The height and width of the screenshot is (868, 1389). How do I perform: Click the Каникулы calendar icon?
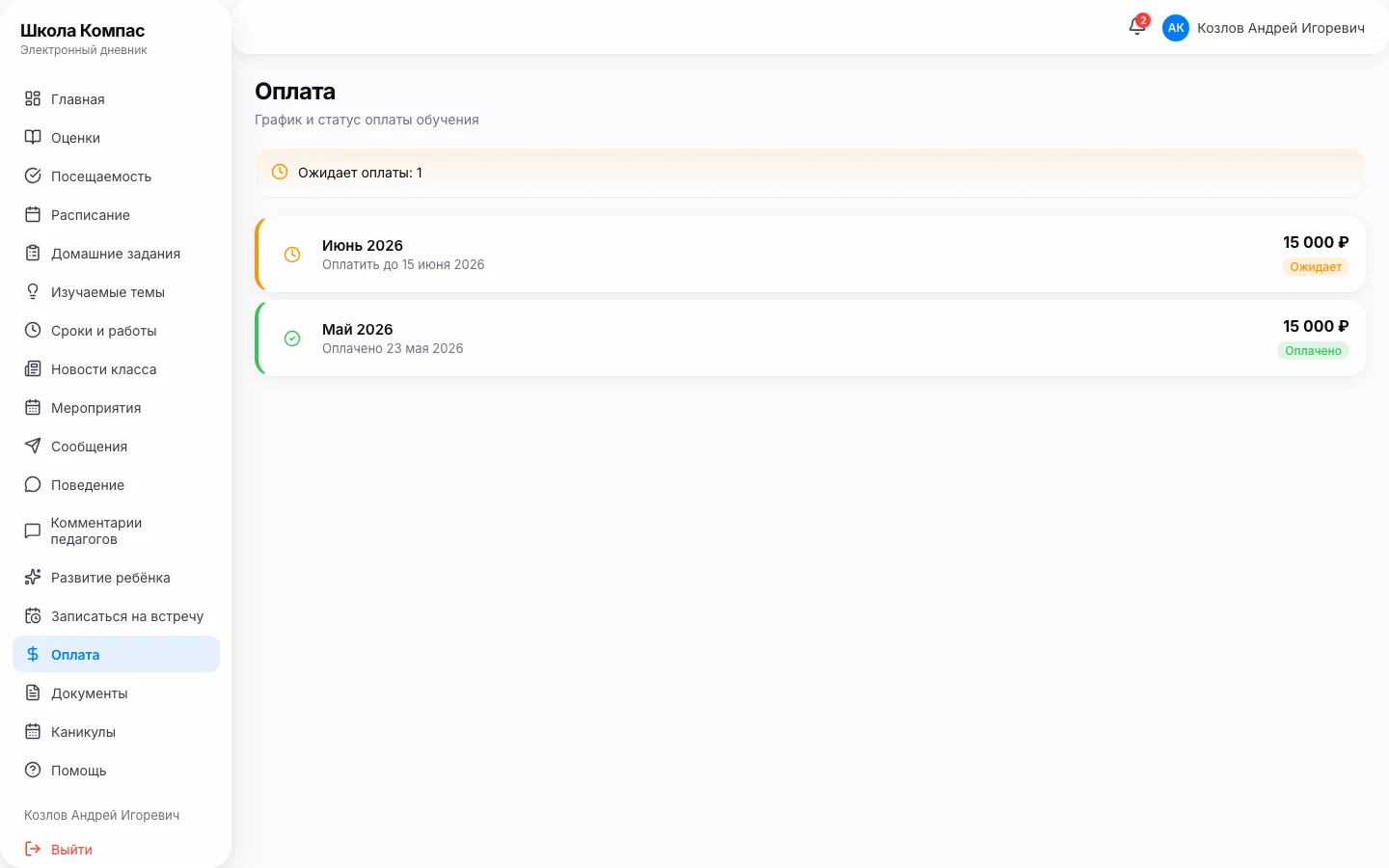pos(33,731)
